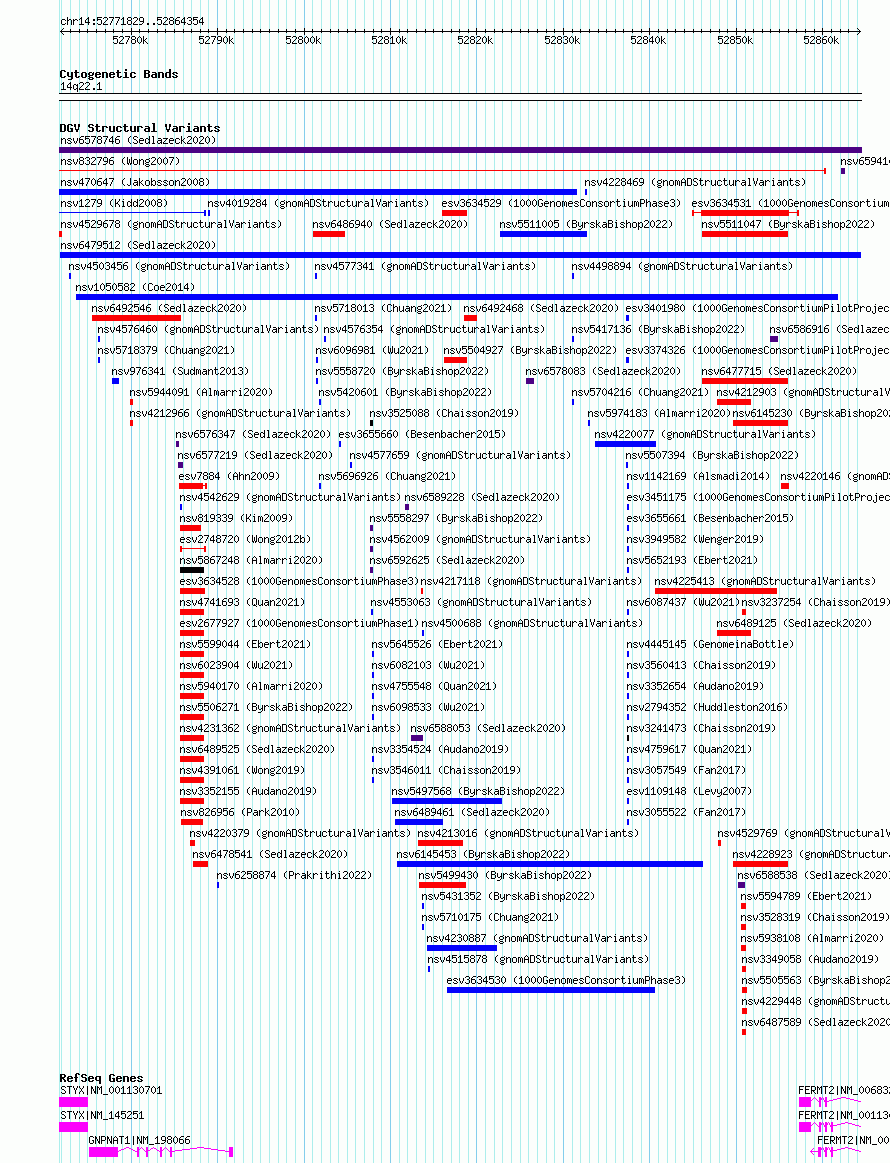Select nsv1279 (Kidd2008) variant label
890x1163 pixels.
tap(114, 202)
